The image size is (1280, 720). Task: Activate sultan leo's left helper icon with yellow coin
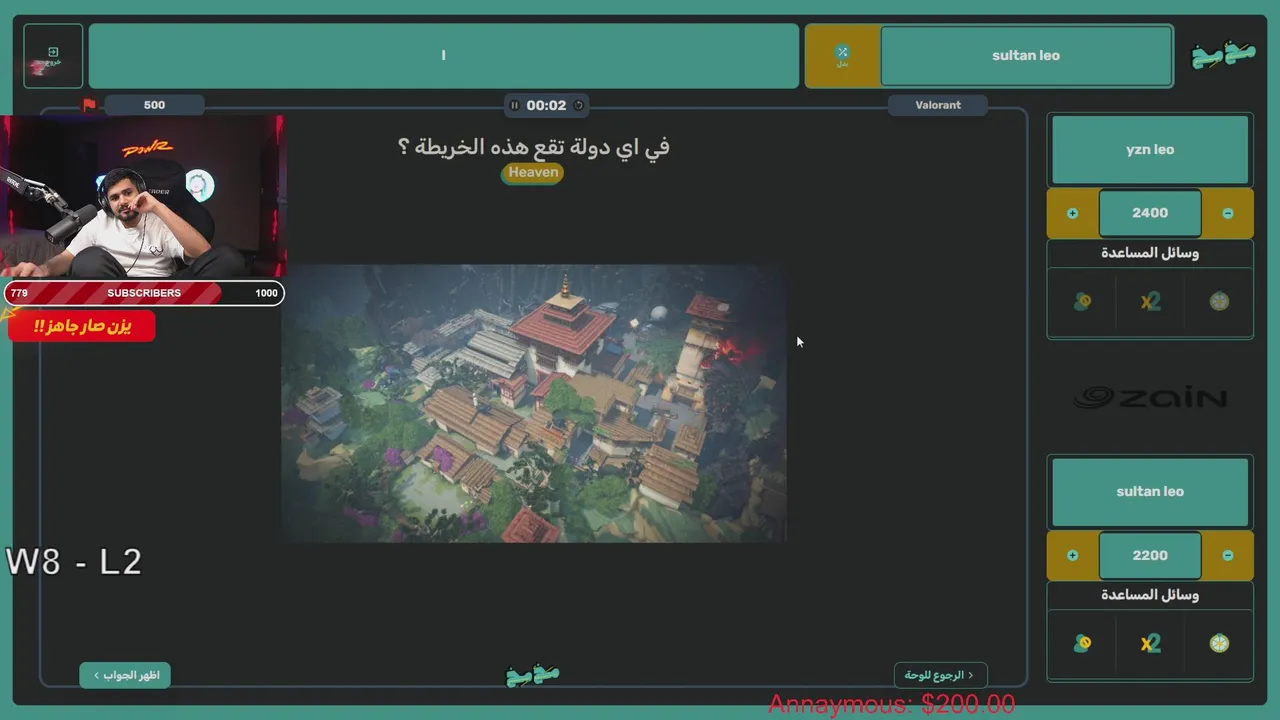[x=1082, y=643]
